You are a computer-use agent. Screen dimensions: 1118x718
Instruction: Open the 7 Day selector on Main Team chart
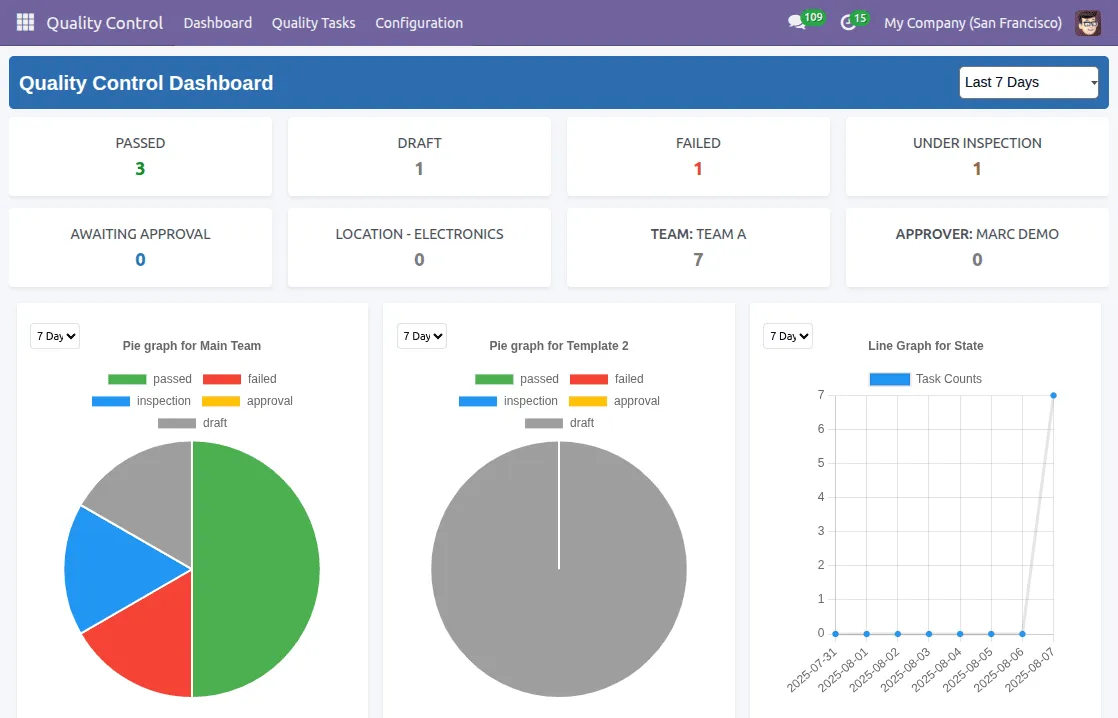[x=54, y=336]
